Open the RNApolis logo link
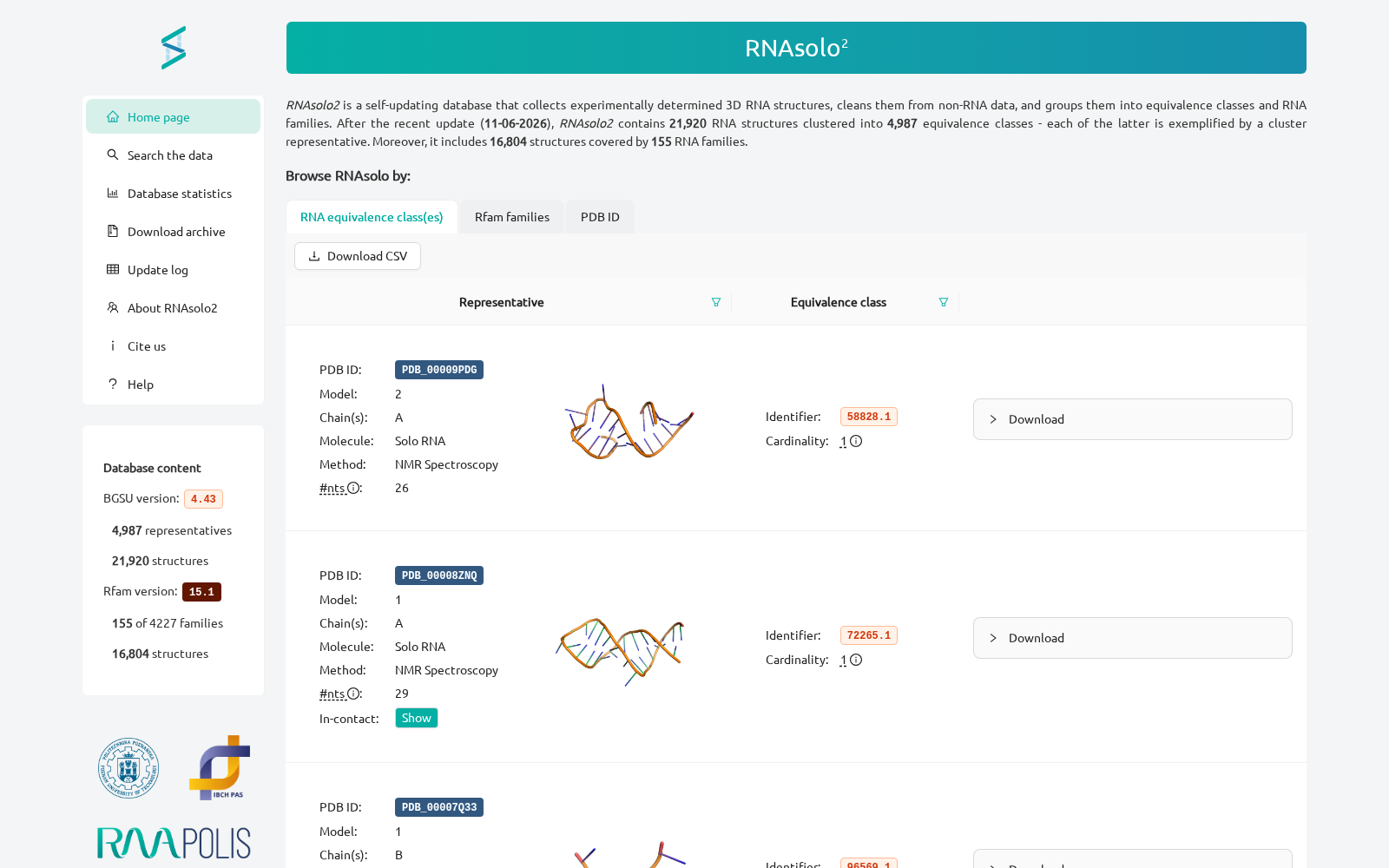The width and height of the screenshot is (1389, 868). click(x=174, y=843)
